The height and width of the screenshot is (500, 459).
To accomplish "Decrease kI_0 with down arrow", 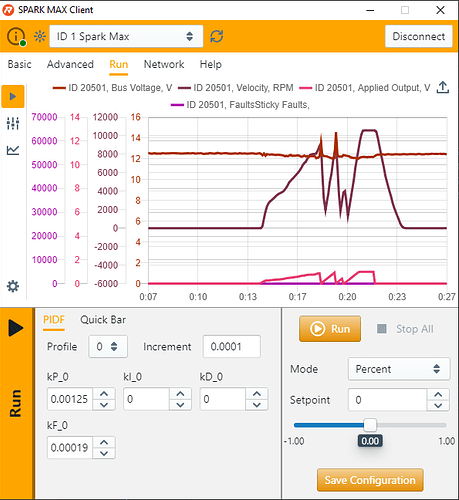I will coord(180,405).
